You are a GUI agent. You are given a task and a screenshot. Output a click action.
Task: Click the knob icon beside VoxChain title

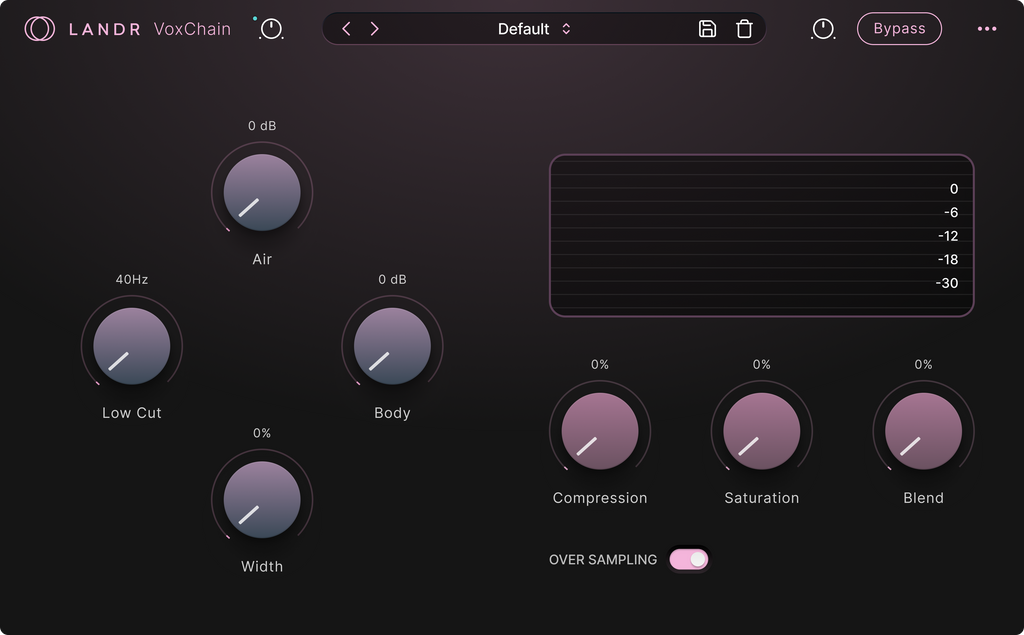(x=271, y=29)
